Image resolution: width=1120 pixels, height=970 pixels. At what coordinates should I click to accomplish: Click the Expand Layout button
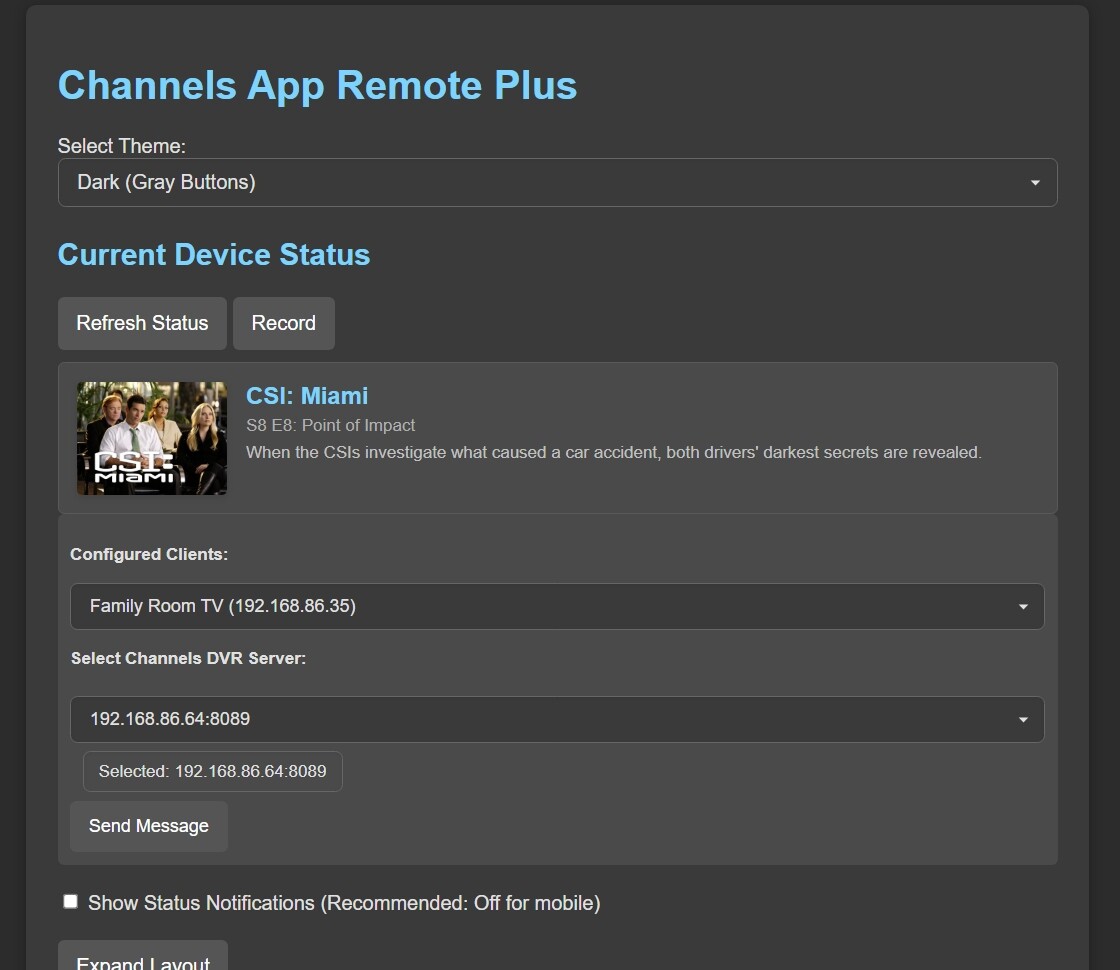point(143,959)
